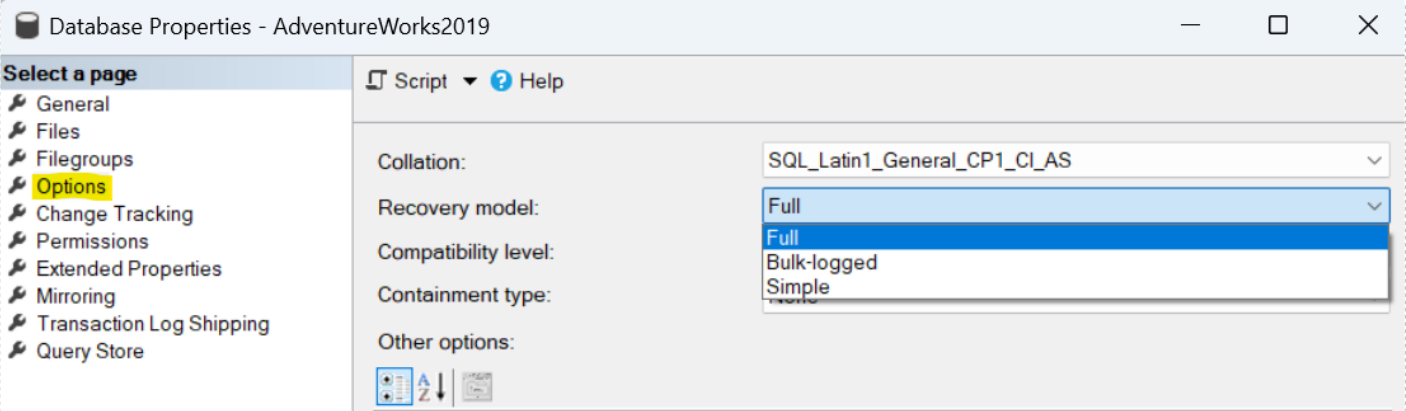The width and height of the screenshot is (1406, 411).
Task: Expand the Collation dropdown
Action: coord(1373,160)
